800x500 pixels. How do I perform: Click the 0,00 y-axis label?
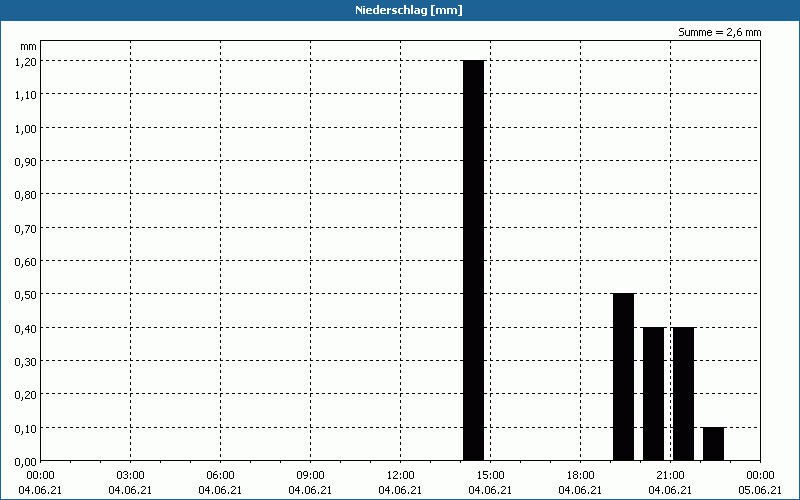[x=26, y=462]
